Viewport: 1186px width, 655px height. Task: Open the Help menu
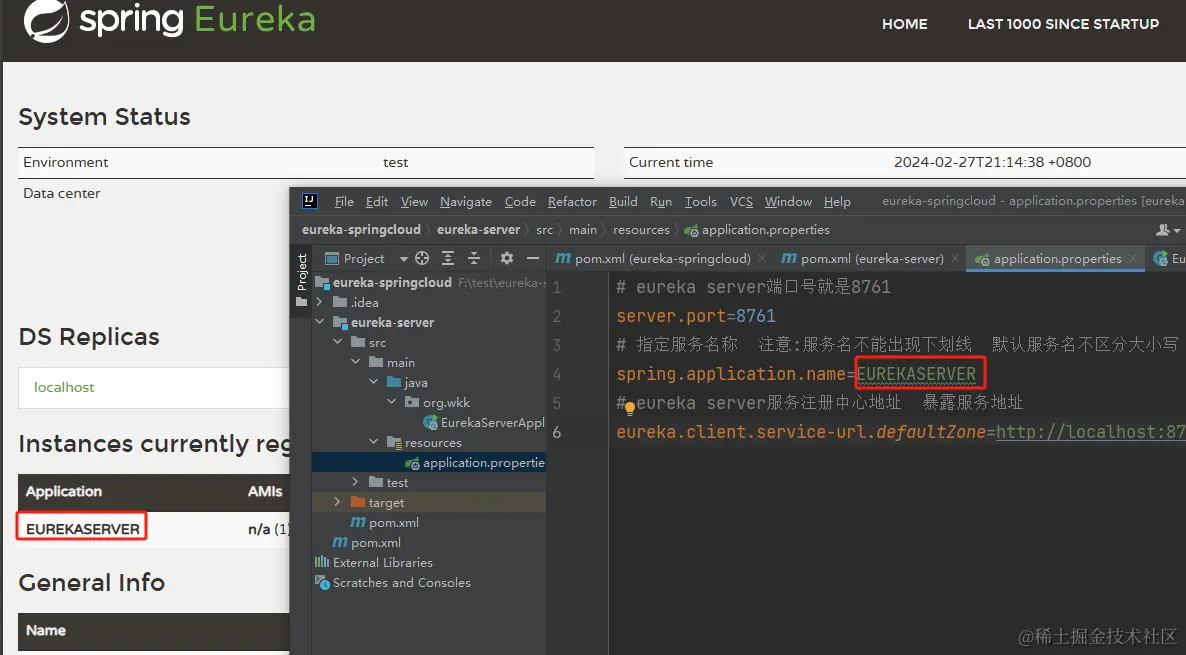tap(837, 201)
